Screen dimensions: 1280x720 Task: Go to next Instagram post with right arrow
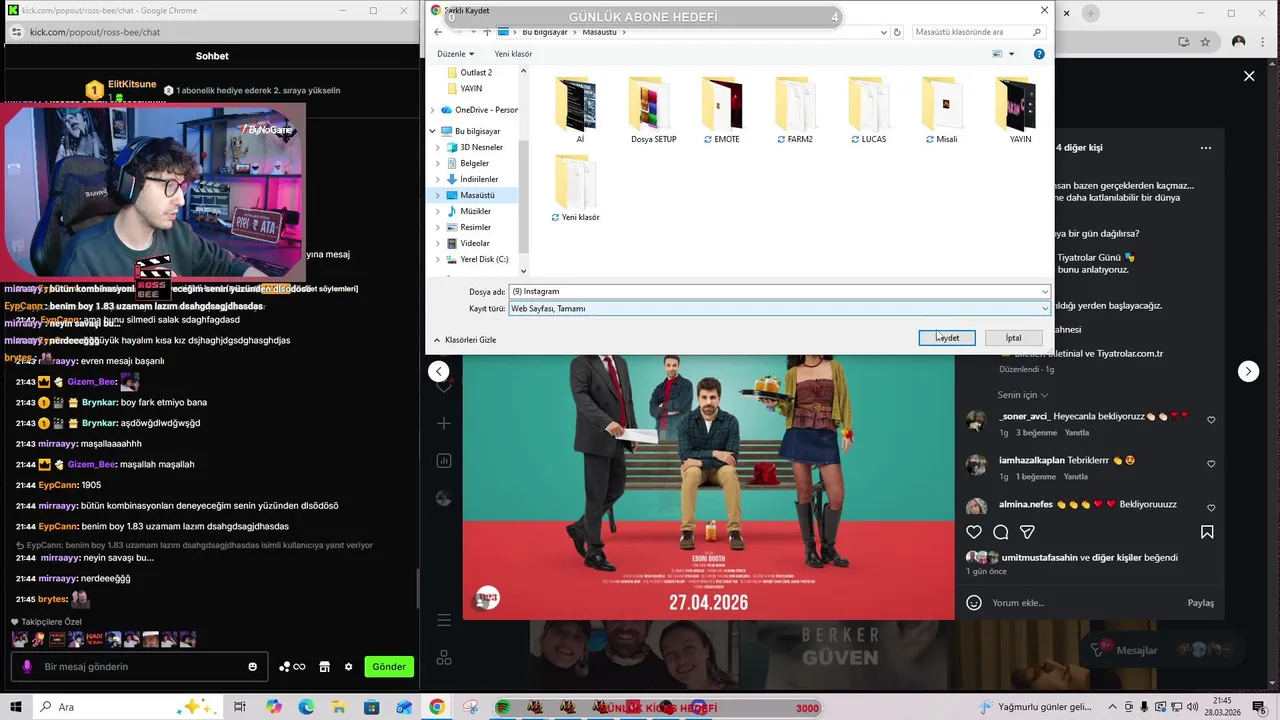(1248, 371)
